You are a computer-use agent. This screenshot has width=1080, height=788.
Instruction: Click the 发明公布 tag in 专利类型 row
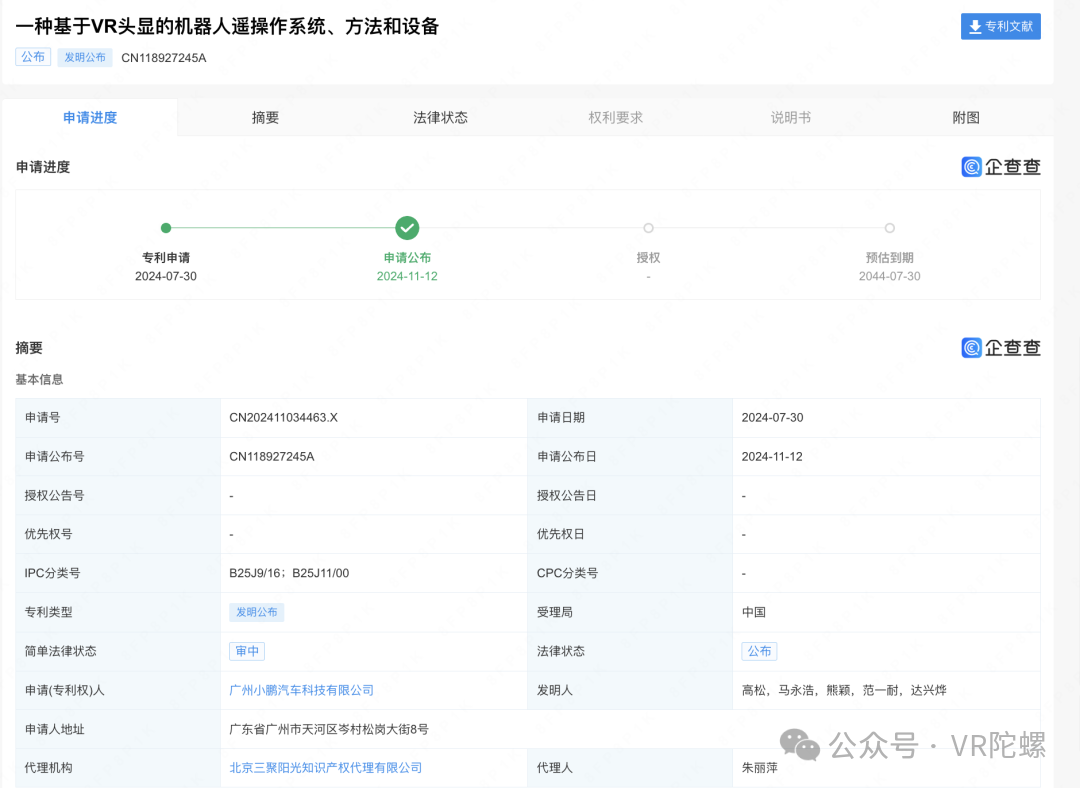257,612
